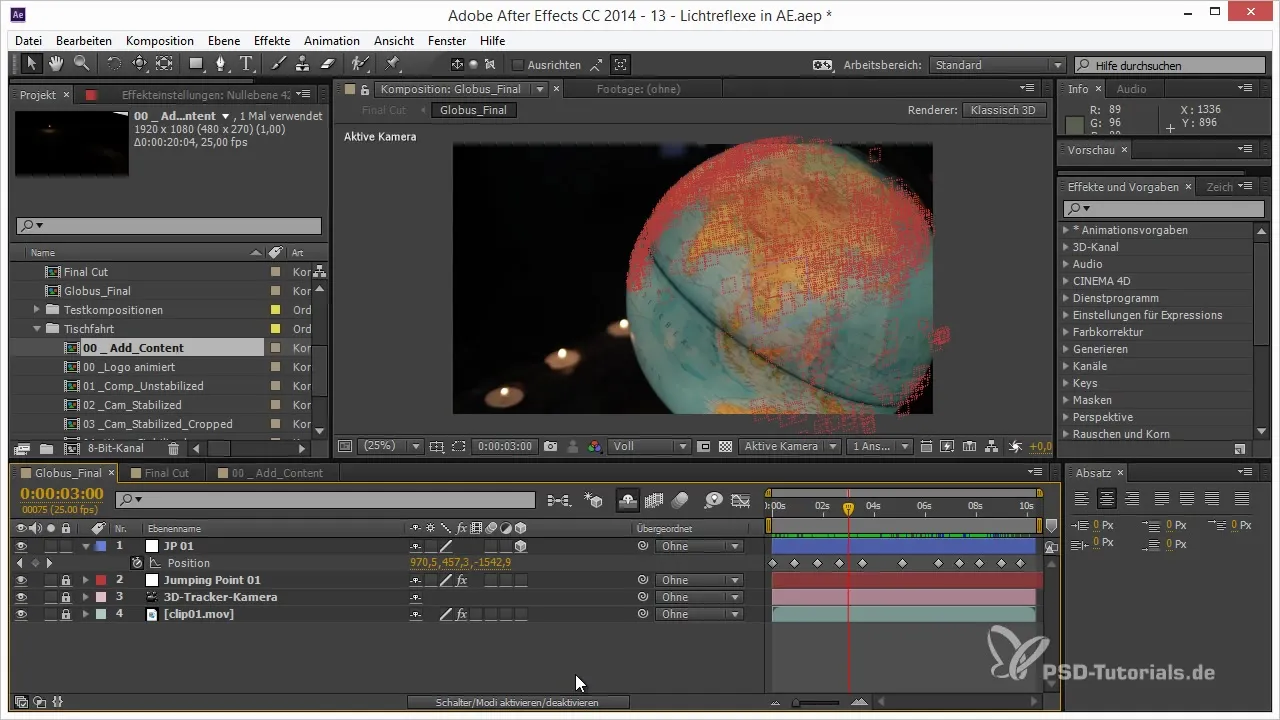Click the 8-Bit-Kanal color depth button
The image size is (1280, 720).
[x=115, y=449]
